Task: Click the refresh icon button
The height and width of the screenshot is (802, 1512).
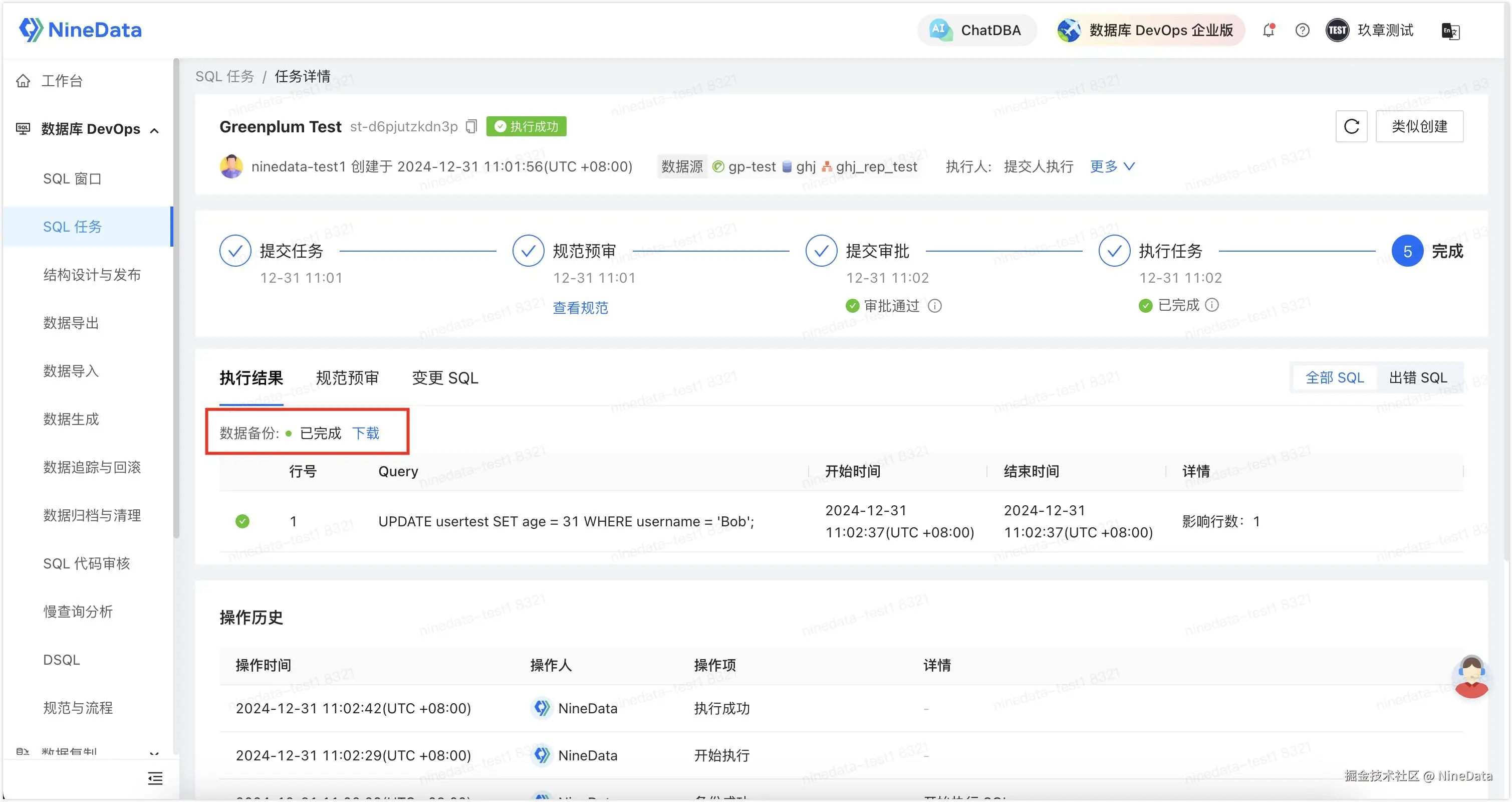Action: click(1351, 126)
